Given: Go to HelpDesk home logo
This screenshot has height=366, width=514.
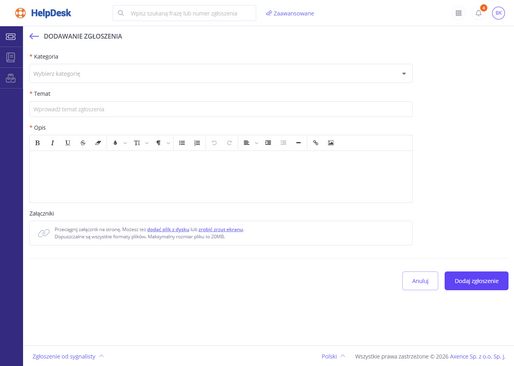Looking at the screenshot, I should [43, 13].
